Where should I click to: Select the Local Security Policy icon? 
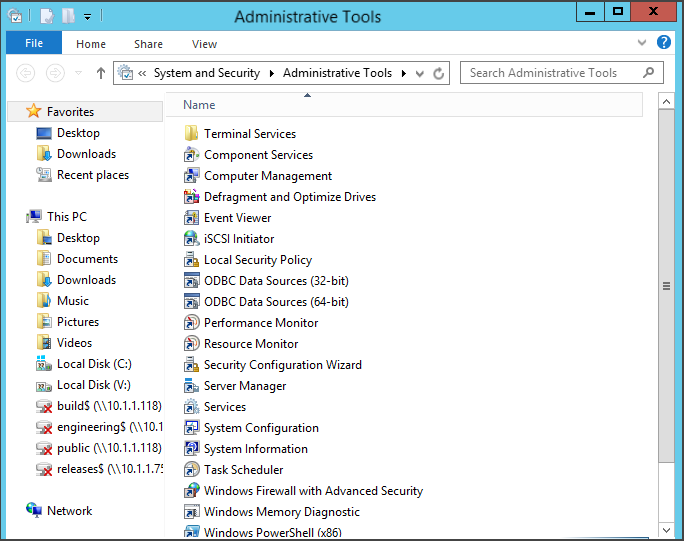pyautogui.click(x=192, y=259)
